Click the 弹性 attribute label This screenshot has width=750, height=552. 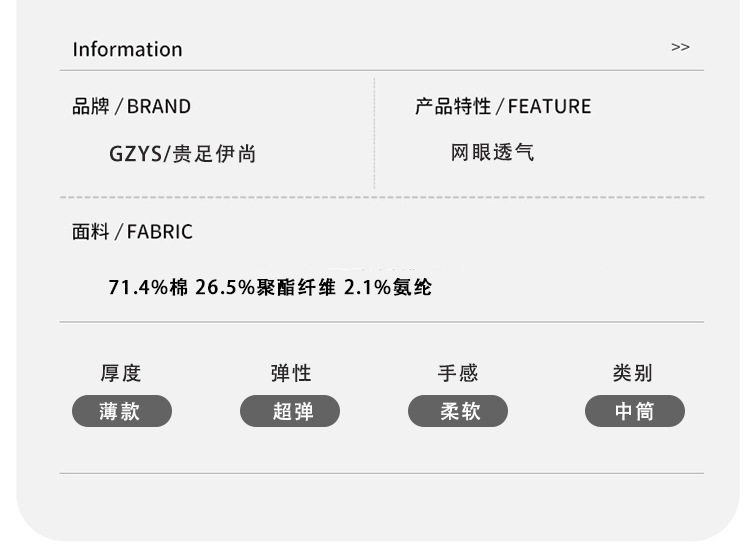pyautogui.click(x=291, y=373)
